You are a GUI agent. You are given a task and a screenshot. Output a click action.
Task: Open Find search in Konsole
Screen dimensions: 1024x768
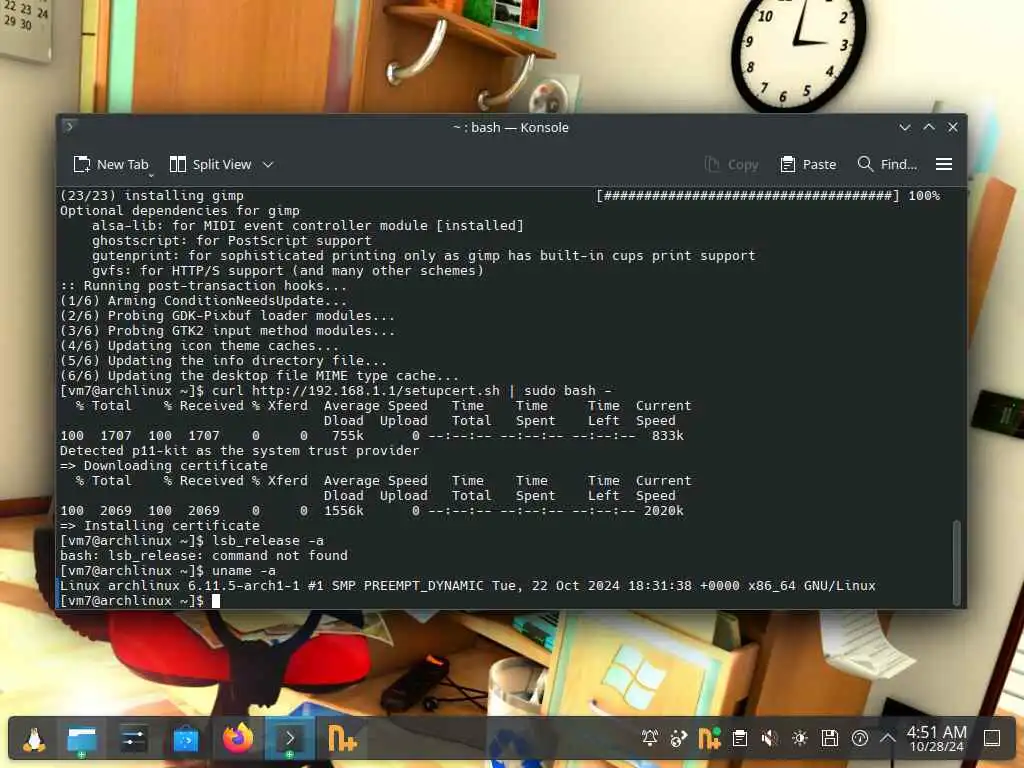coord(887,165)
